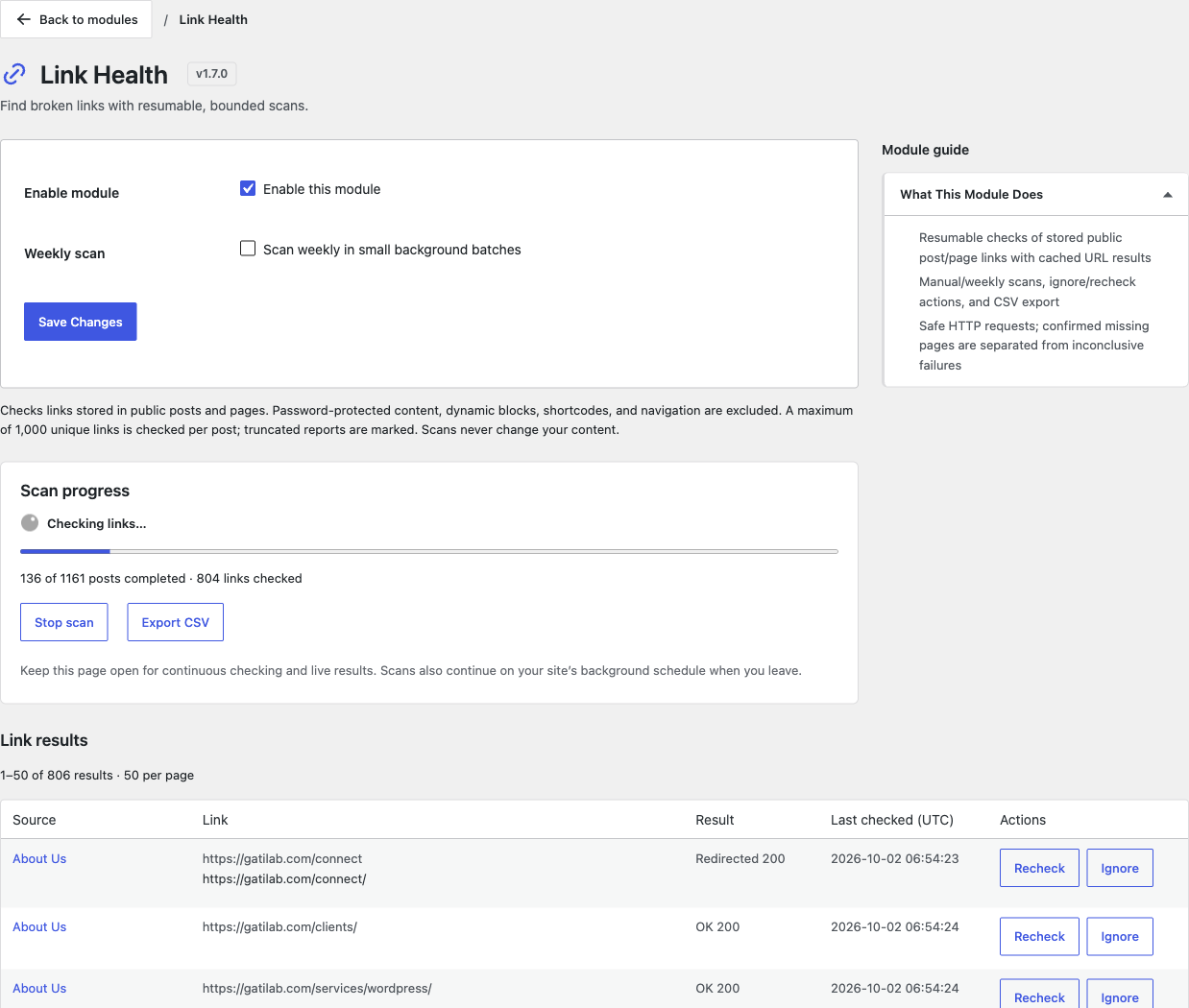This screenshot has width=1189, height=1008.
Task: Click the Source column header
Action: [x=35, y=820]
